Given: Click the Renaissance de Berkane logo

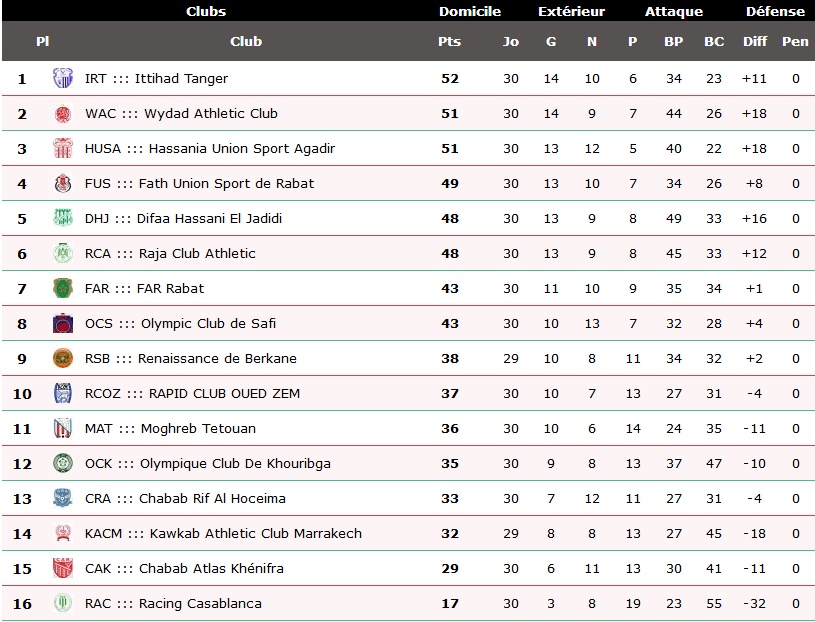Looking at the screenshot, I should point(63,359).
